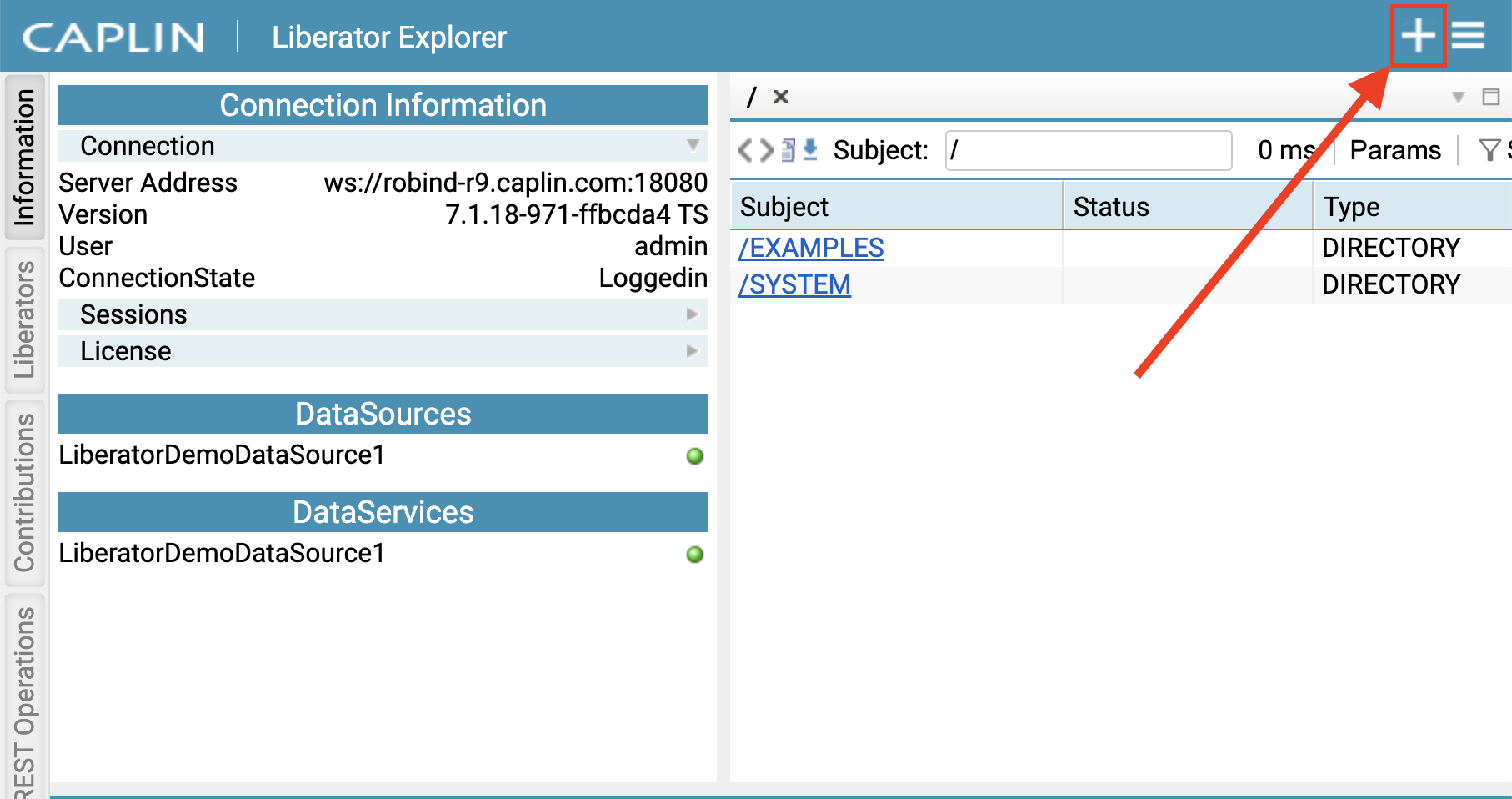
Task: Close the "/" tab
Action: [x=781, y=97]
